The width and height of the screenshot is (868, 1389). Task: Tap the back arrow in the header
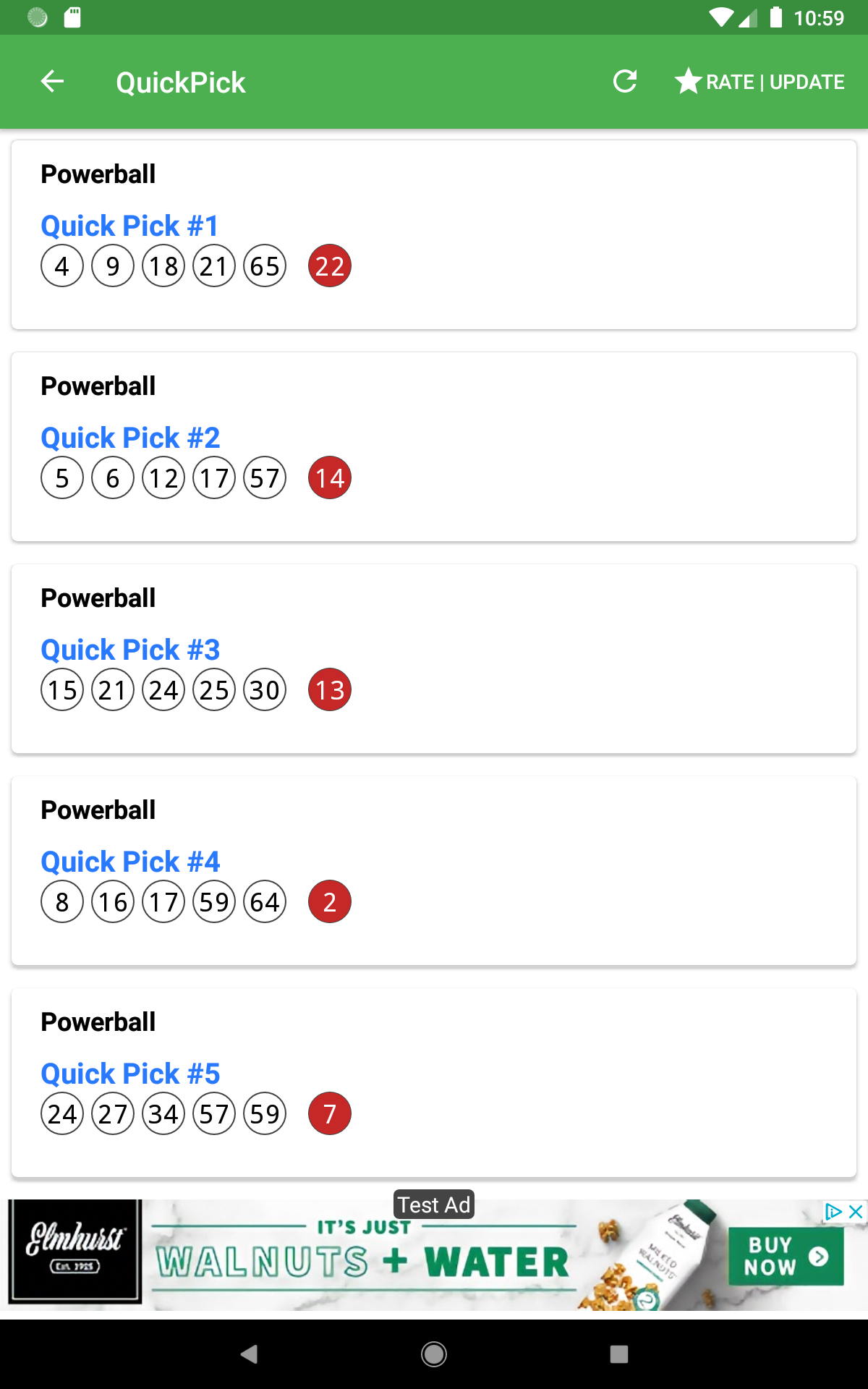tap(52, 82)
